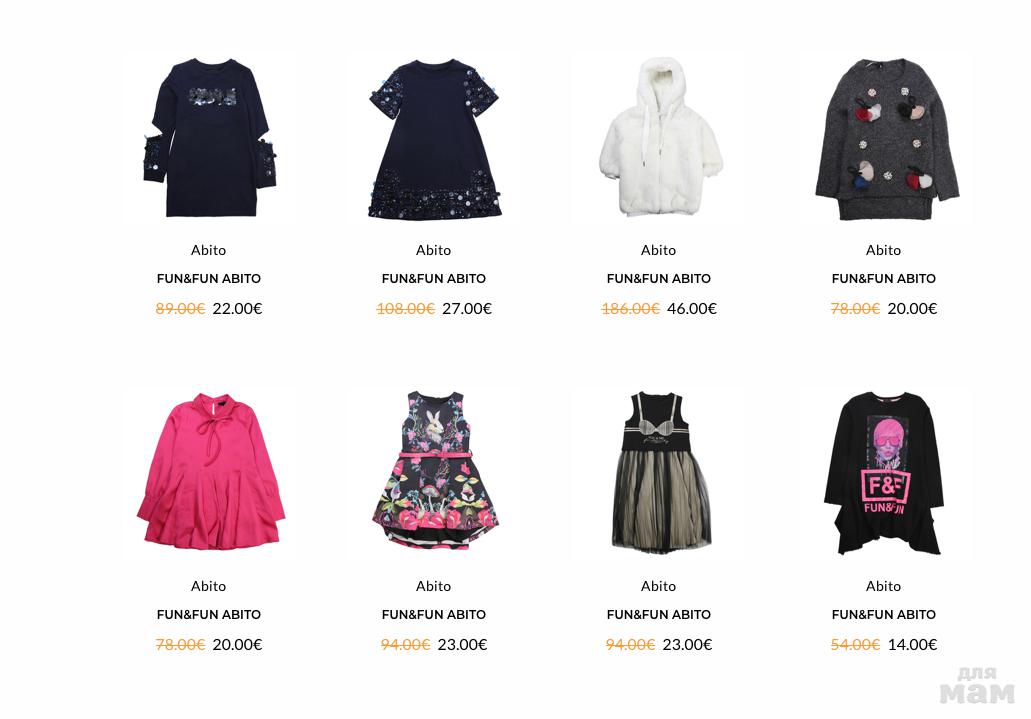Select Abito category label above 20.00€ grey sweater
This screenshot has width=1031, height=719.
pyautogui.click(x=883, y=250)
